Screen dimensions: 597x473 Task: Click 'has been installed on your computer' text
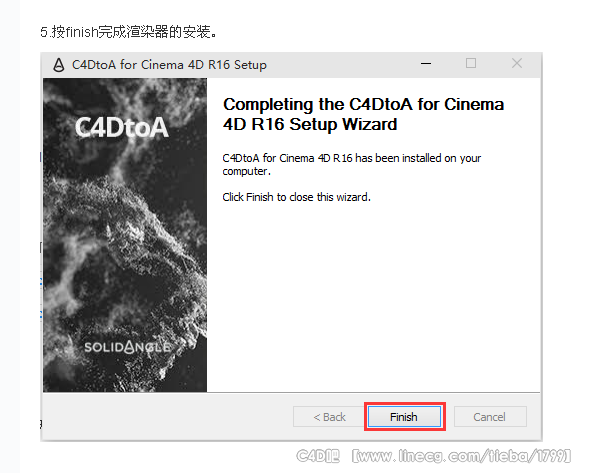tap(352, 165)
